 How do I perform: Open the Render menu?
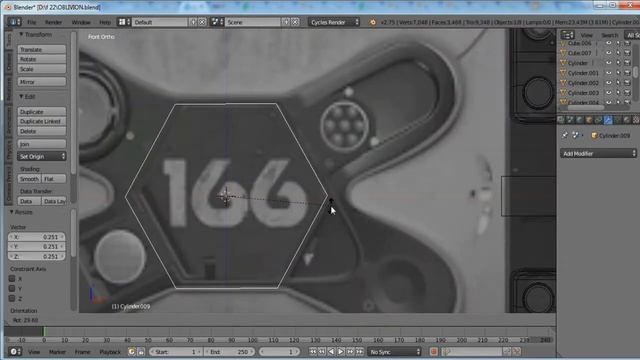point(53,22)
